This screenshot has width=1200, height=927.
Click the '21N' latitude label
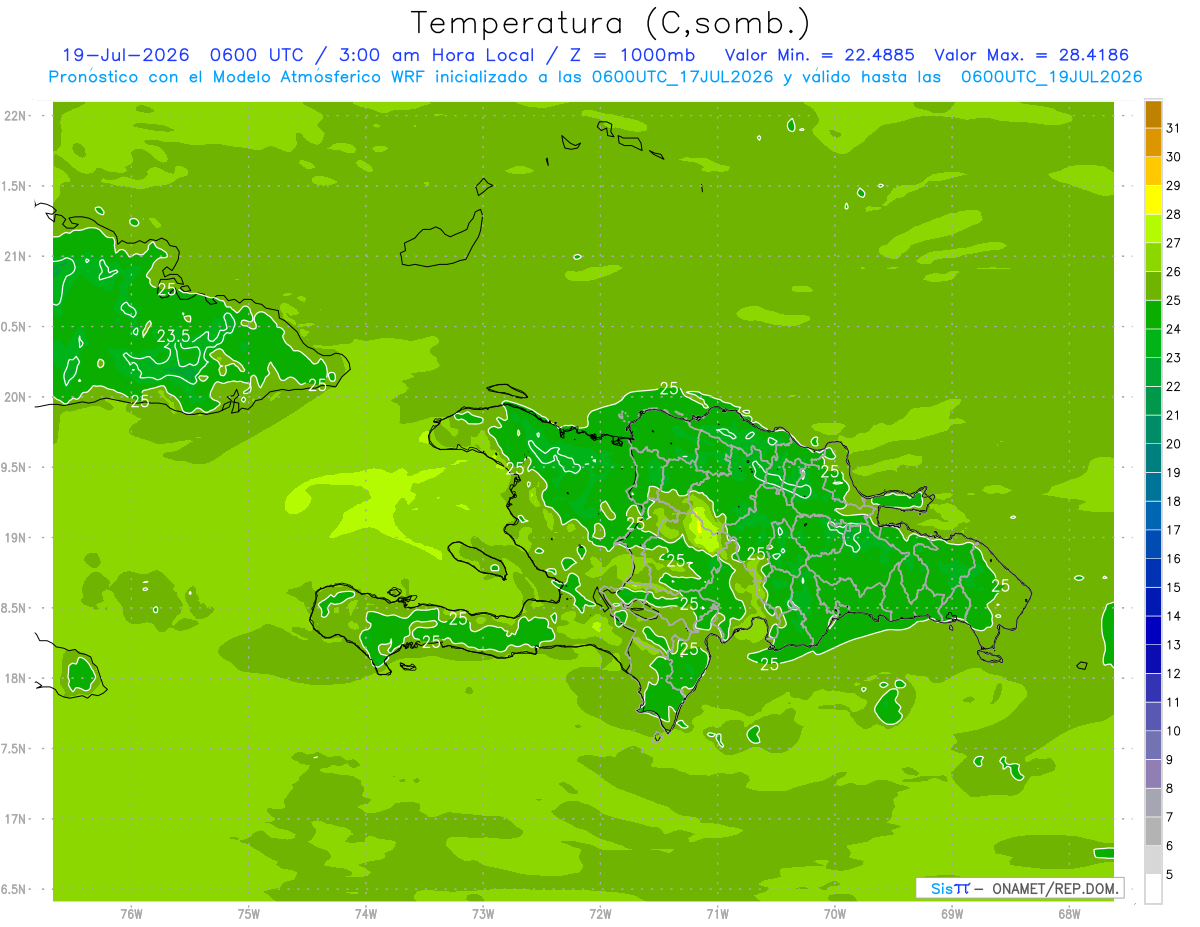[x=16, y=257]
